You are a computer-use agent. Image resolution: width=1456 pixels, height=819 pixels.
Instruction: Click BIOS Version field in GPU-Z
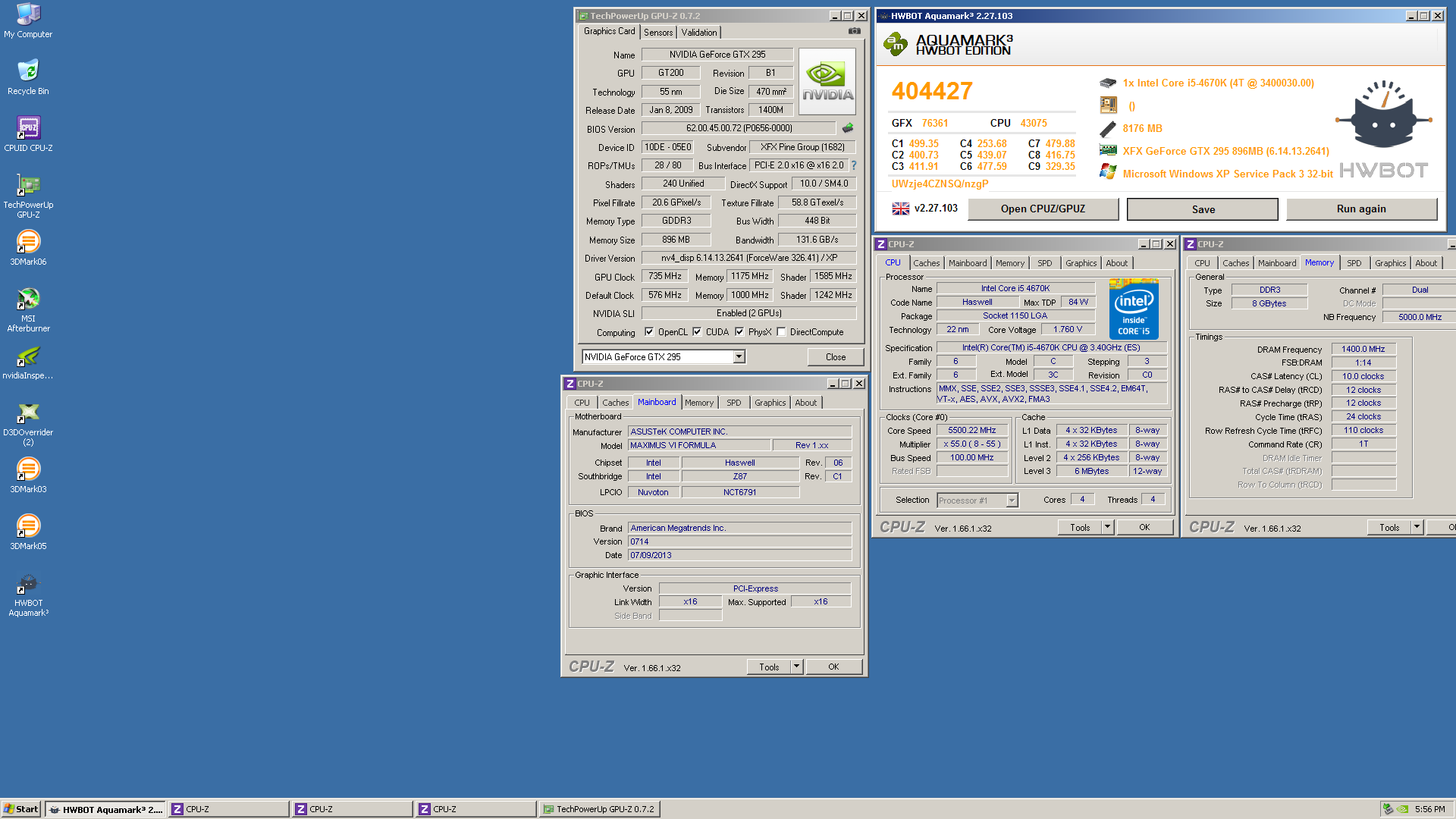point(739,128)
